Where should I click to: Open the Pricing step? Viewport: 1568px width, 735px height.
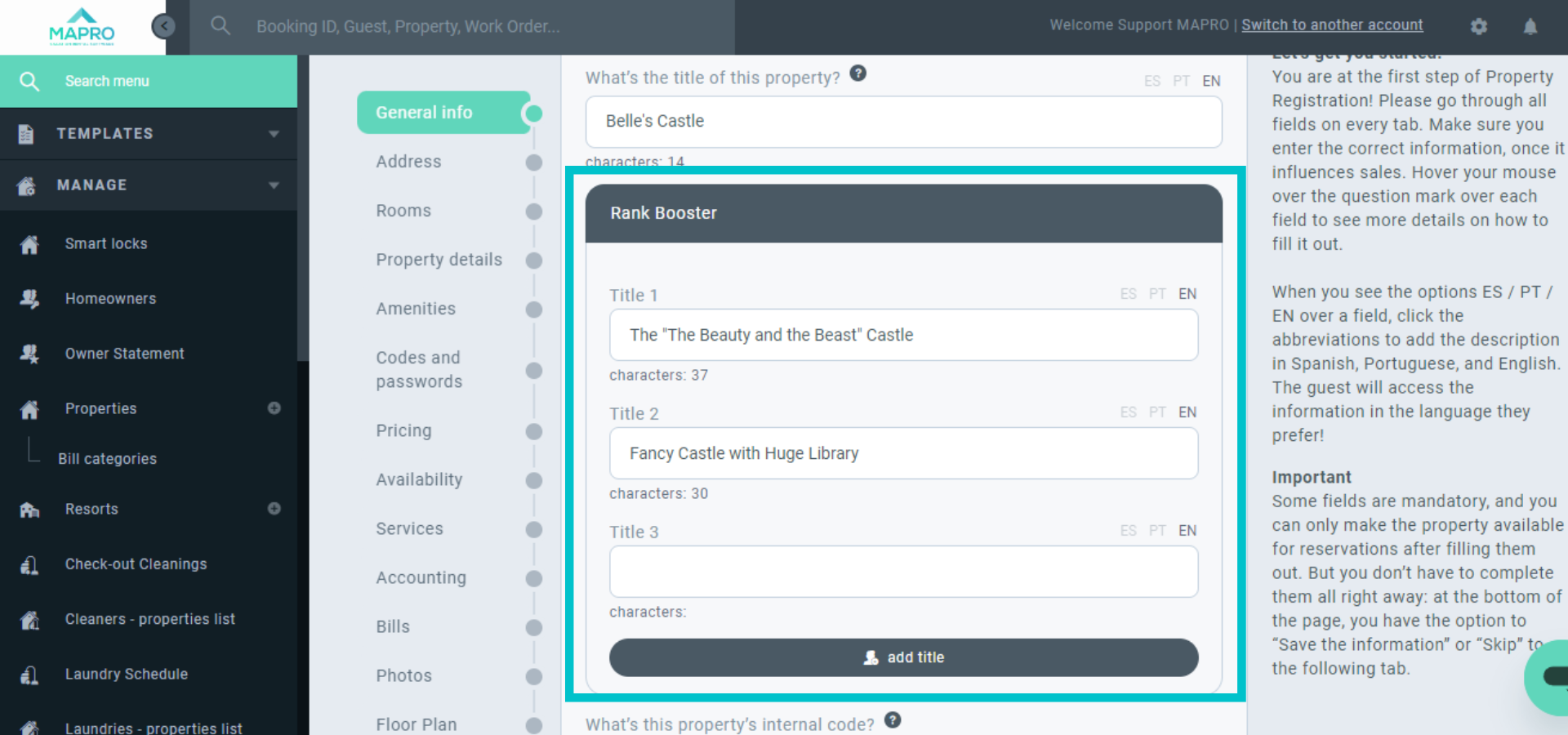403,430
